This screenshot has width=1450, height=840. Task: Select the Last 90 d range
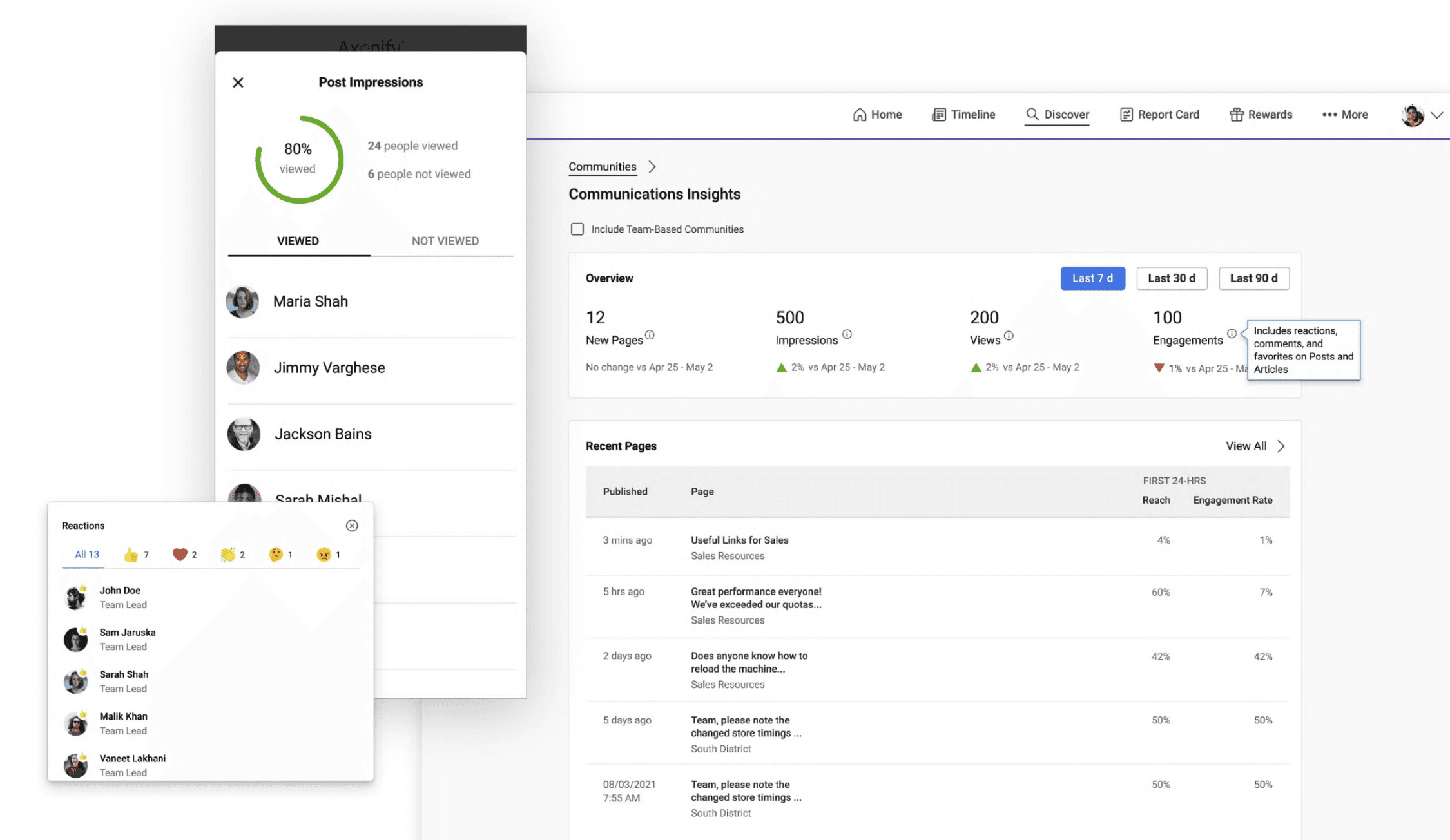[1253, 278]
